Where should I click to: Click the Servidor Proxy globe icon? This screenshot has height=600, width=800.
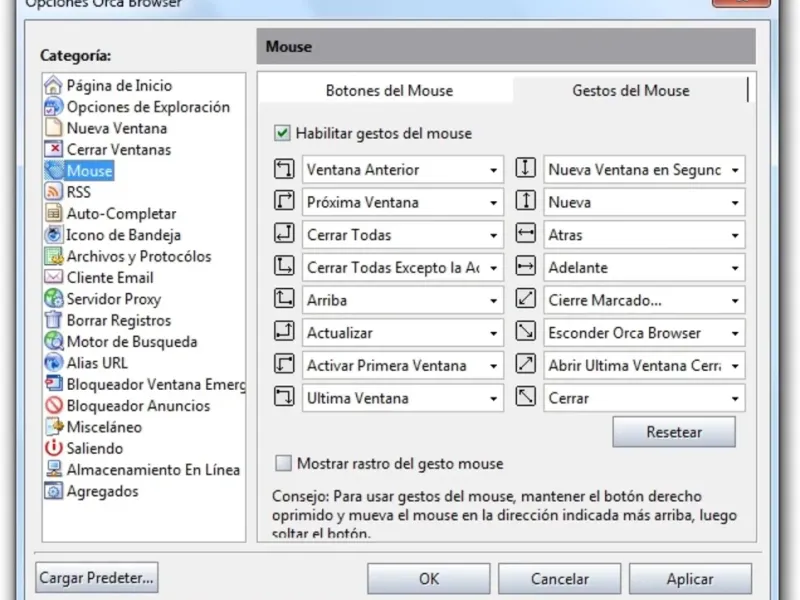(x=54, y=299)
